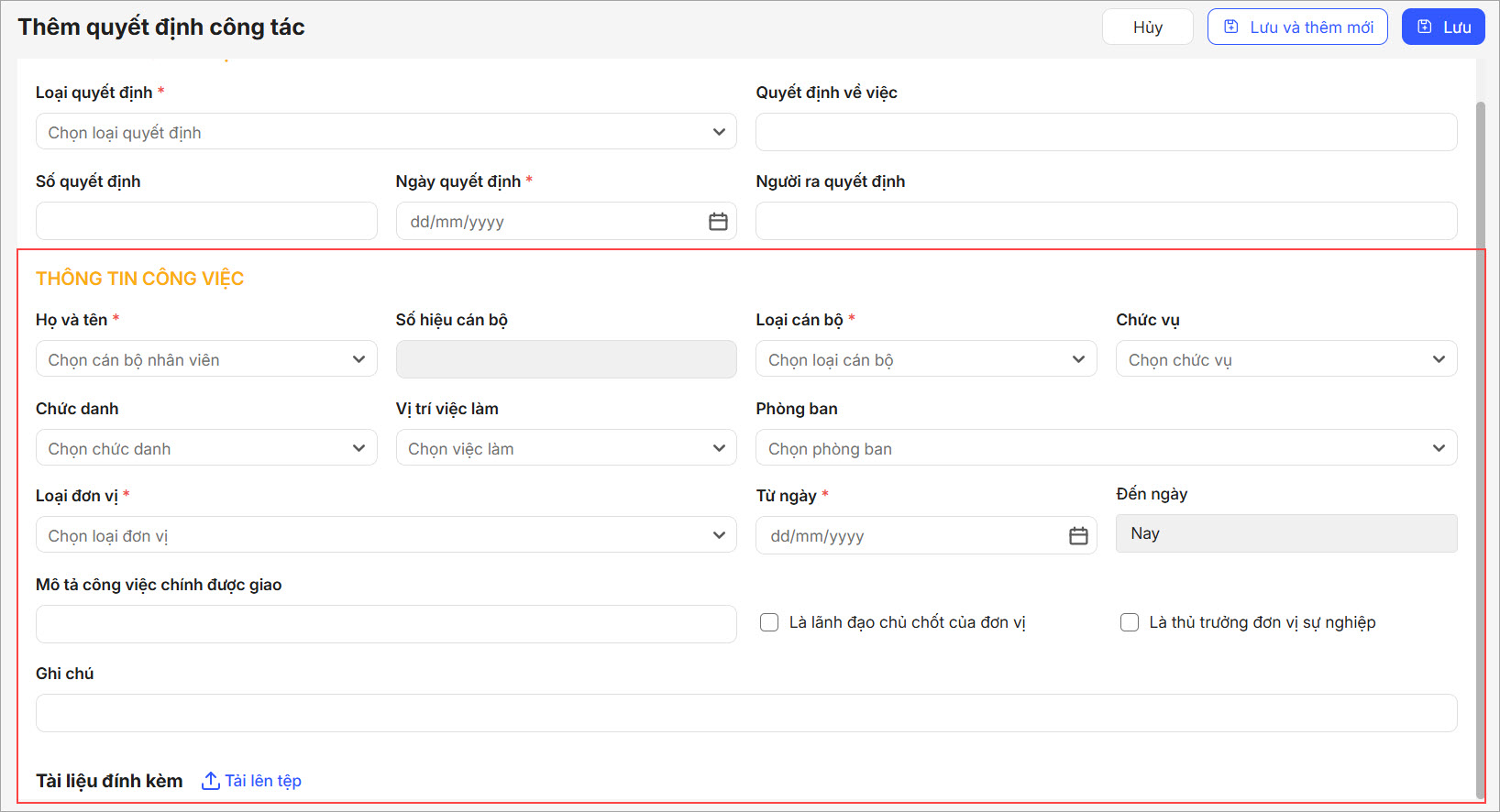Expand the Phòng ban dropdown

click(1106, 448)
